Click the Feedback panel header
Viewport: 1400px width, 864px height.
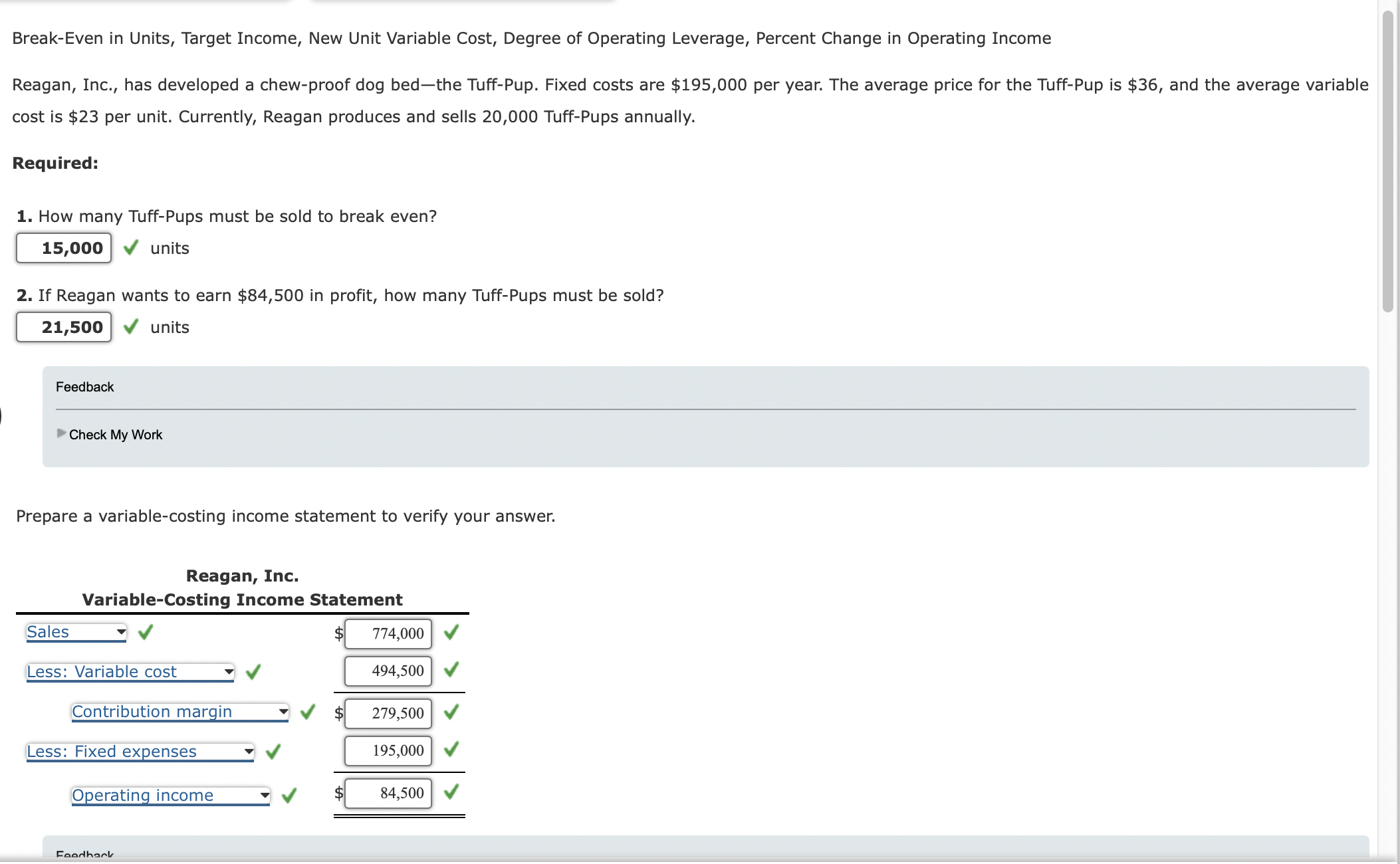[84, 386]
